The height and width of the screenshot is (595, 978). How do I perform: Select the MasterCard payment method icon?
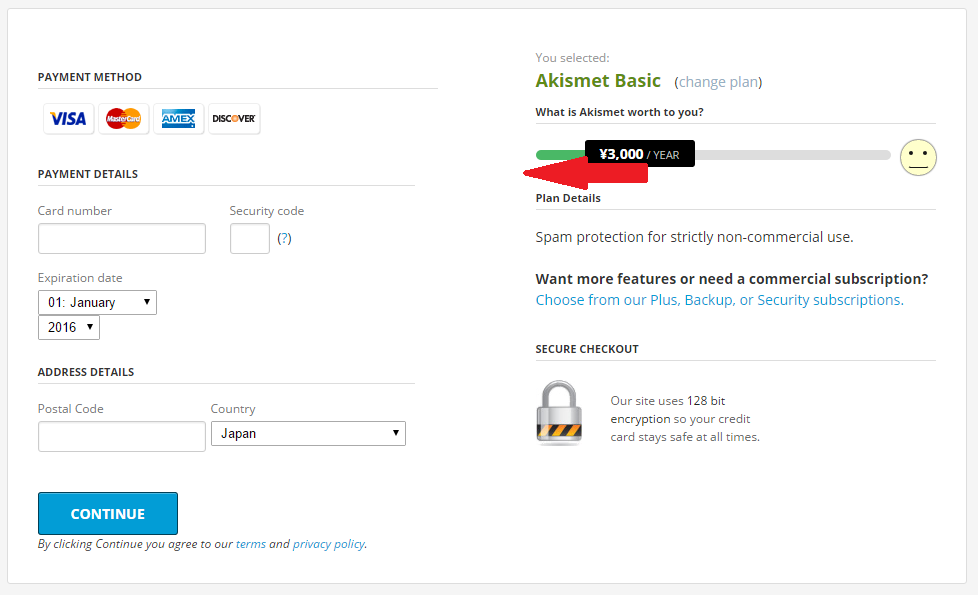(123, 118)
